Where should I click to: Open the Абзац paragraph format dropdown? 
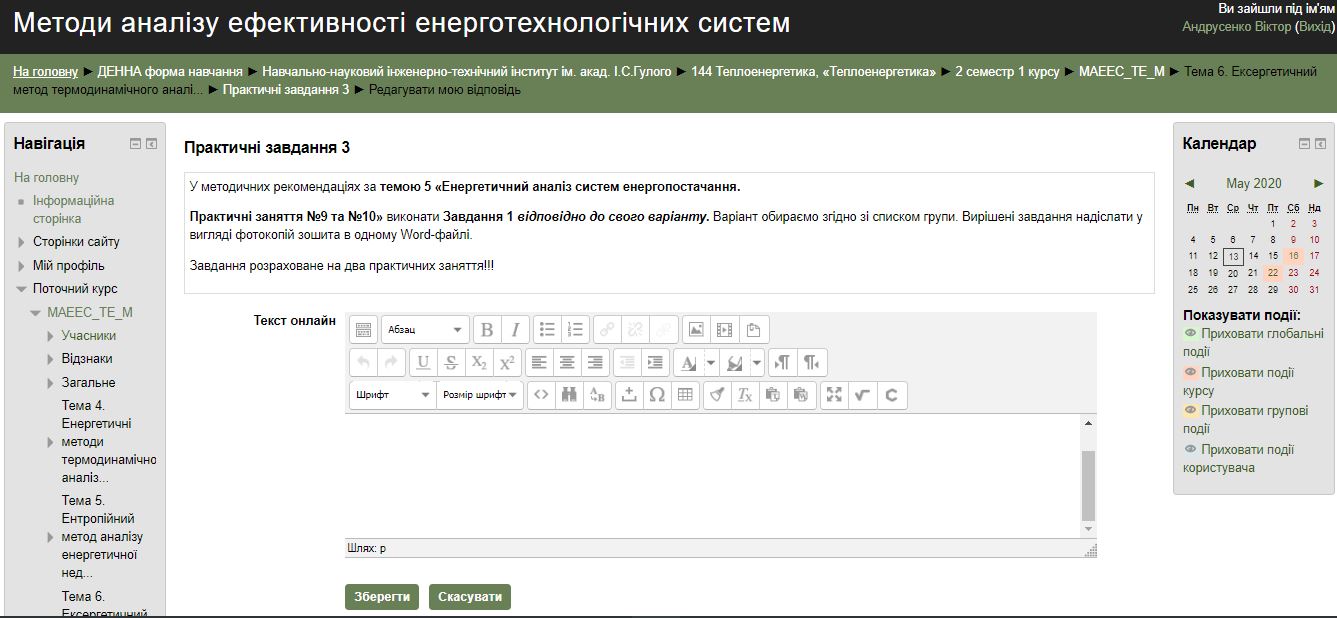(x=425, y=329)
